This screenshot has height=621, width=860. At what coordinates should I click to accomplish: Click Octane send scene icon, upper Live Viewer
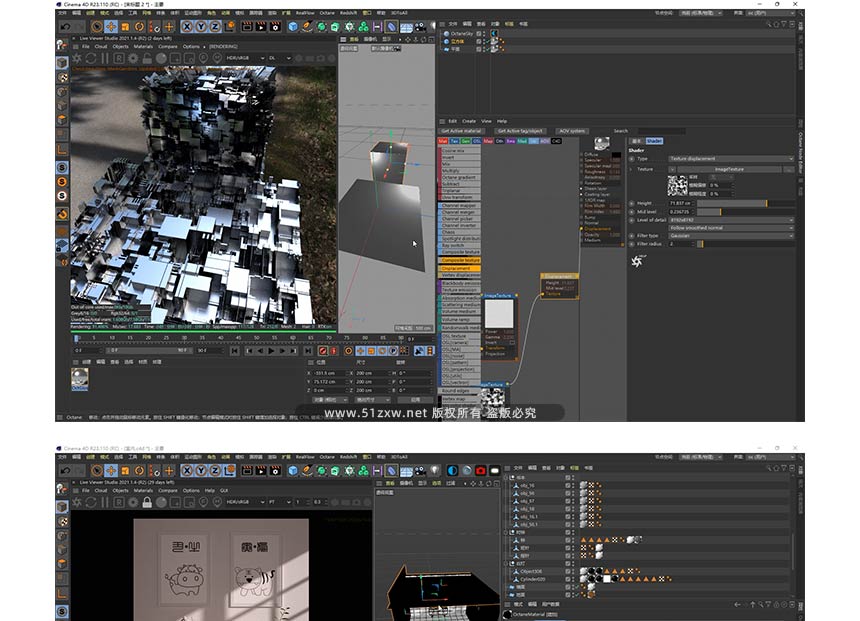click(x=77, y=58)
